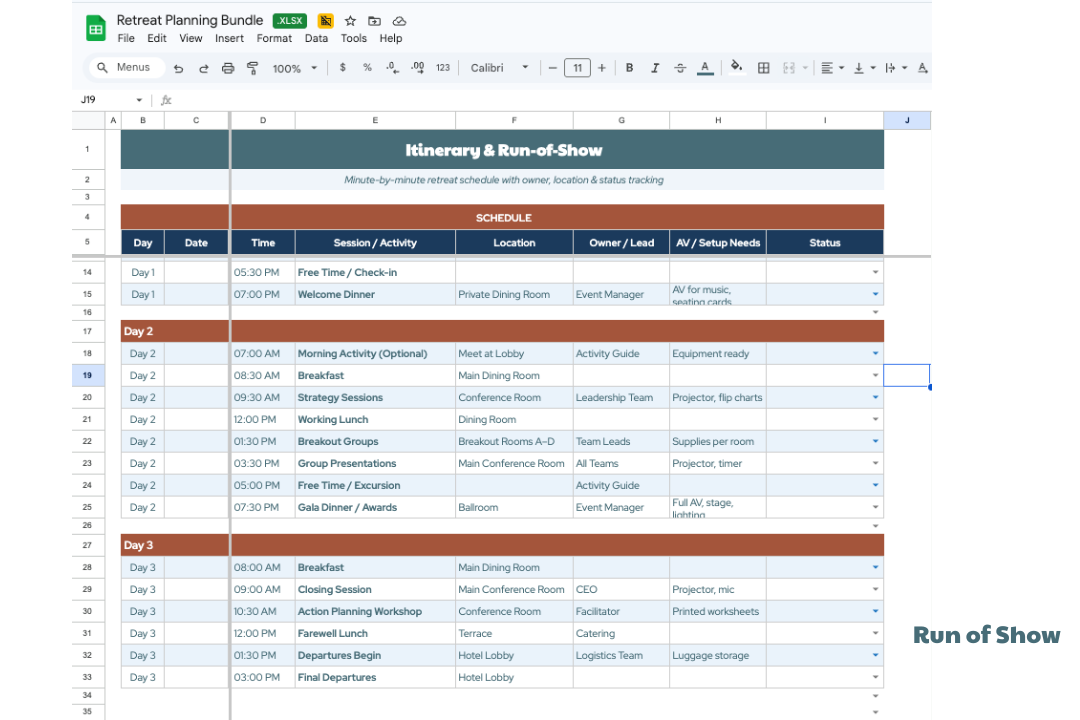Toggle bold formatting
The width and height of the screenshot is (1080, 720).
coord(629,68)
